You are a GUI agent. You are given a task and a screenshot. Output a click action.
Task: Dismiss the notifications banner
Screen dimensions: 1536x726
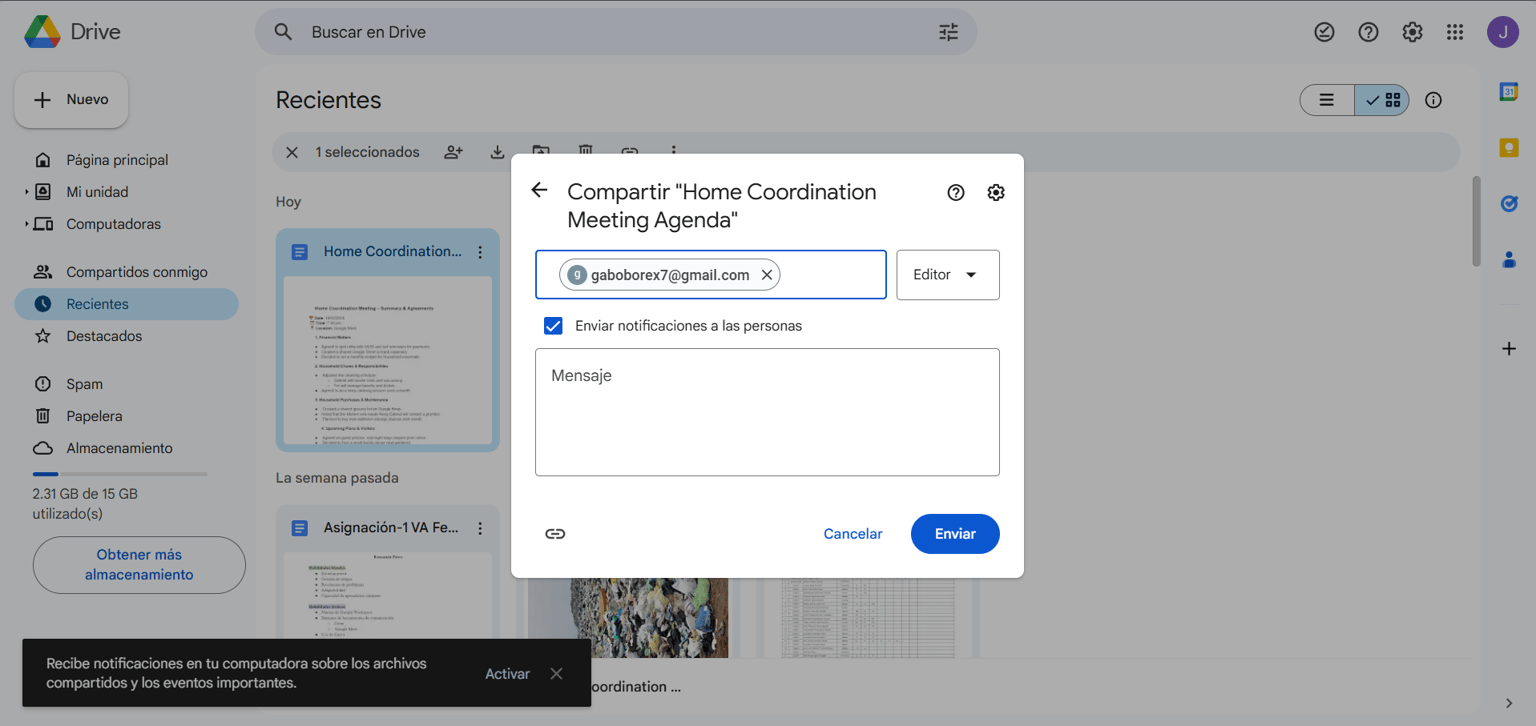point(556,674)
